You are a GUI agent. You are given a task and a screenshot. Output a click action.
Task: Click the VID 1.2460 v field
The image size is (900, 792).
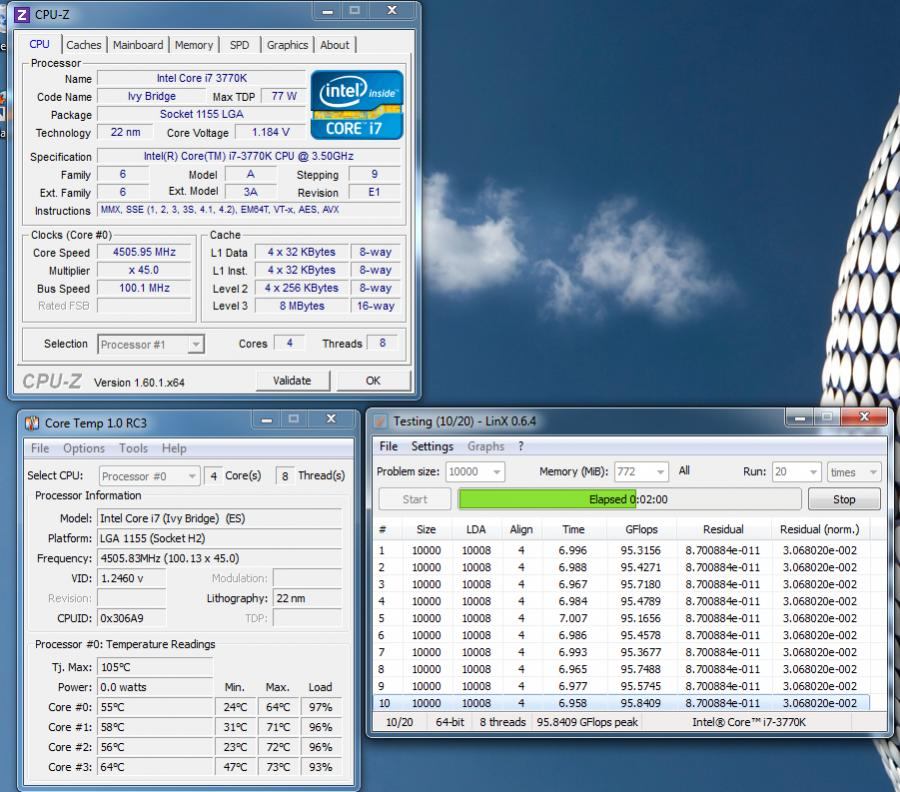tap(131, 579)
